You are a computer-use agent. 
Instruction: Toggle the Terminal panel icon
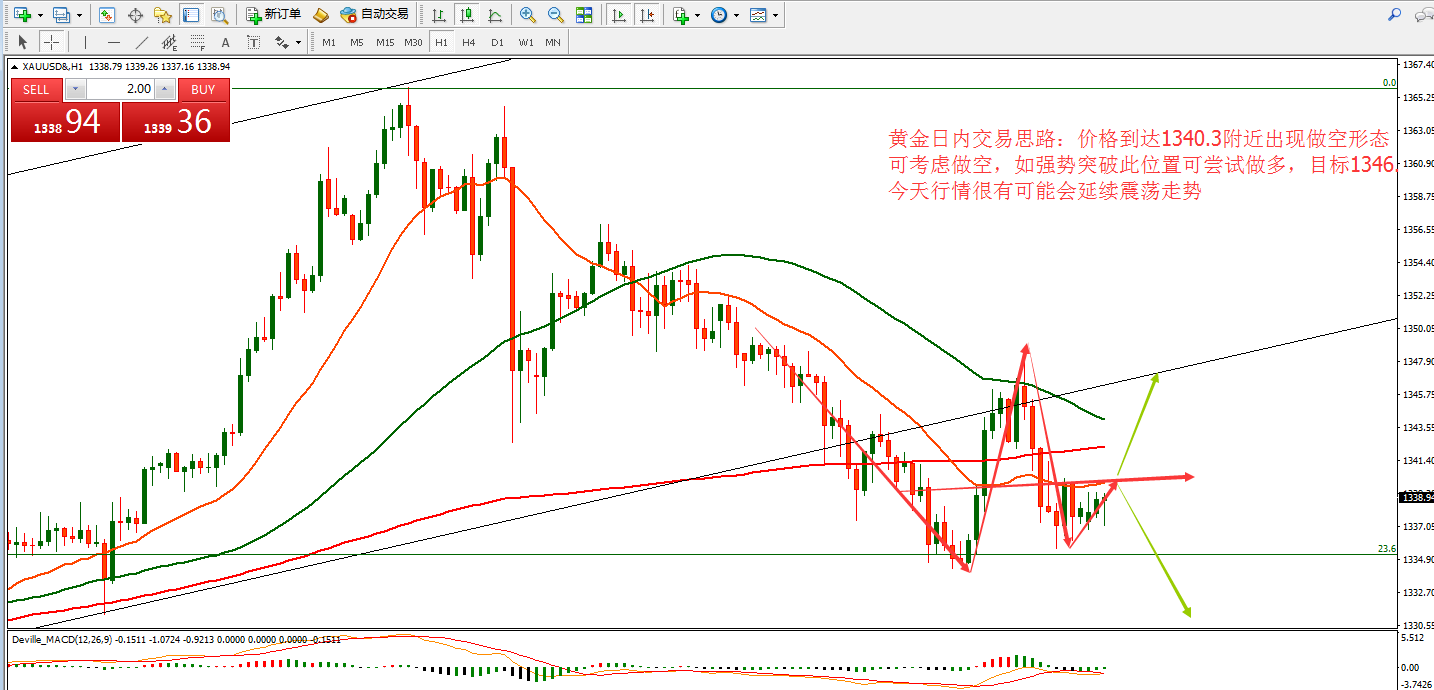pyautogui.click(x=190, y=15)
